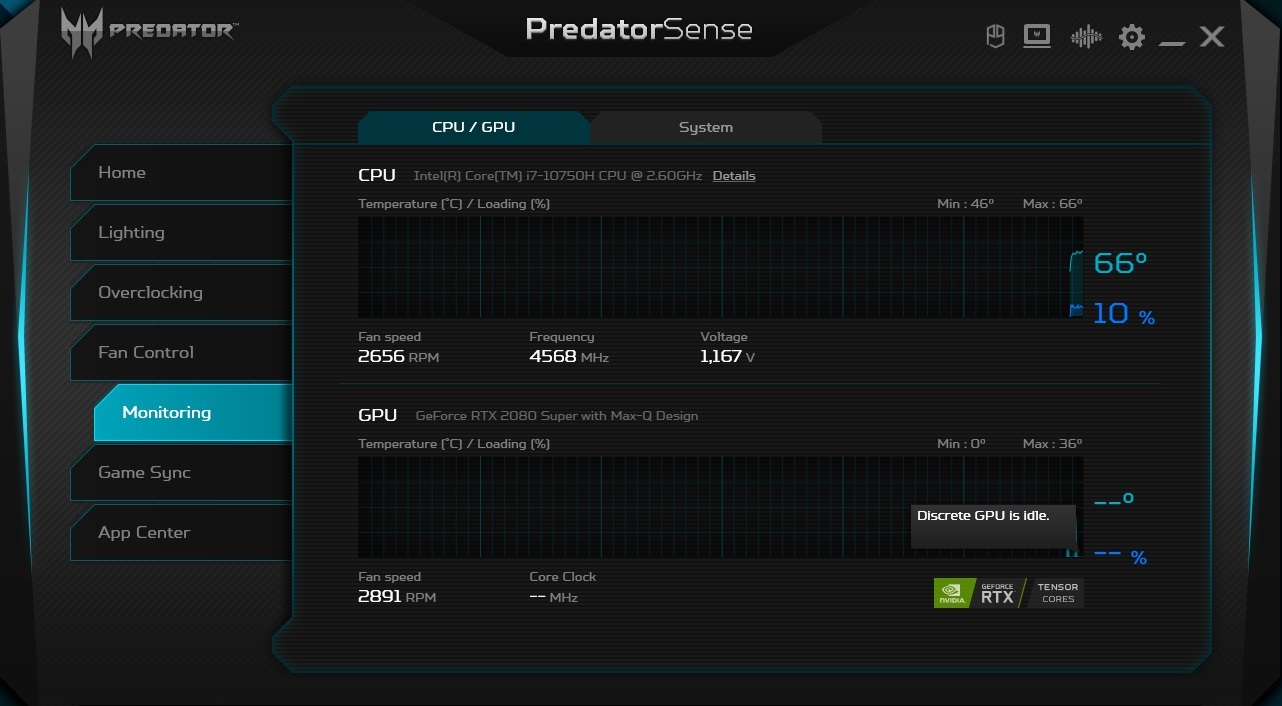Click the laptop display icon in header
Screen dimensions: 1282x706
(x=1037, y=38)
